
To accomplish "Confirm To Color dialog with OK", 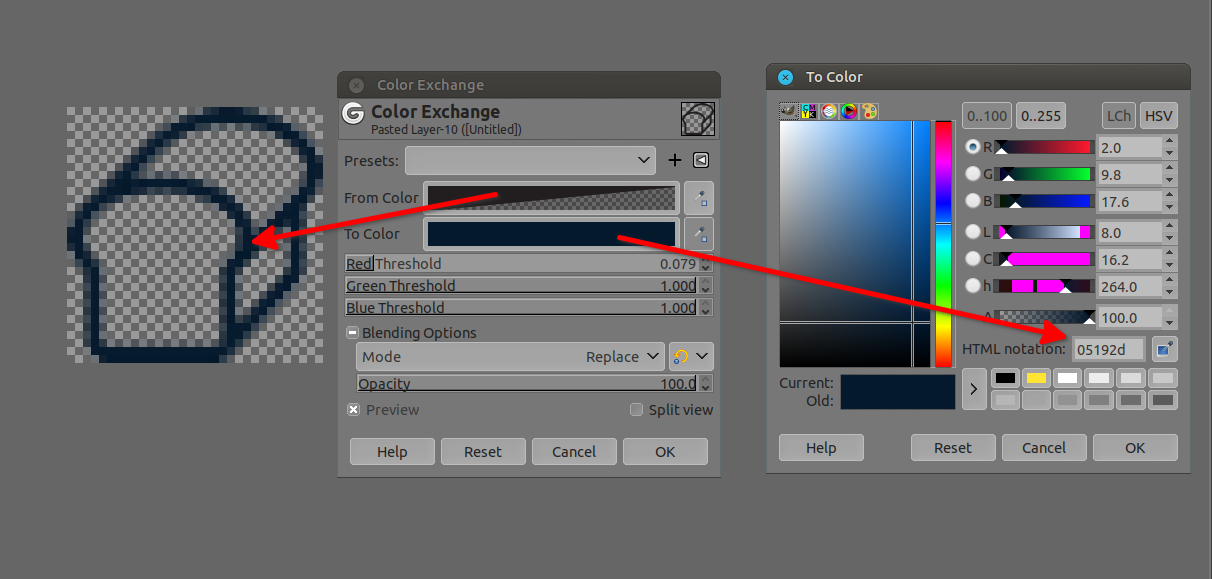I will [1135, 448].
